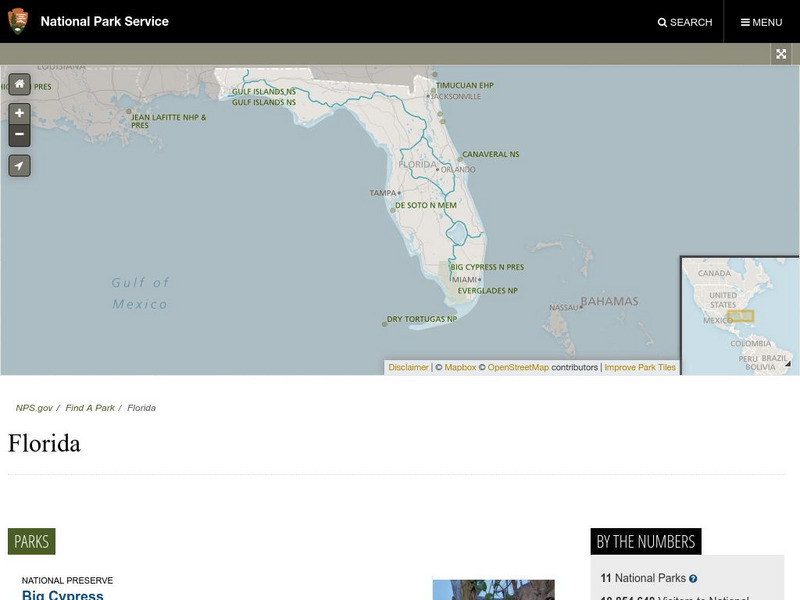Click the locate me arrow button

[19, 166]
